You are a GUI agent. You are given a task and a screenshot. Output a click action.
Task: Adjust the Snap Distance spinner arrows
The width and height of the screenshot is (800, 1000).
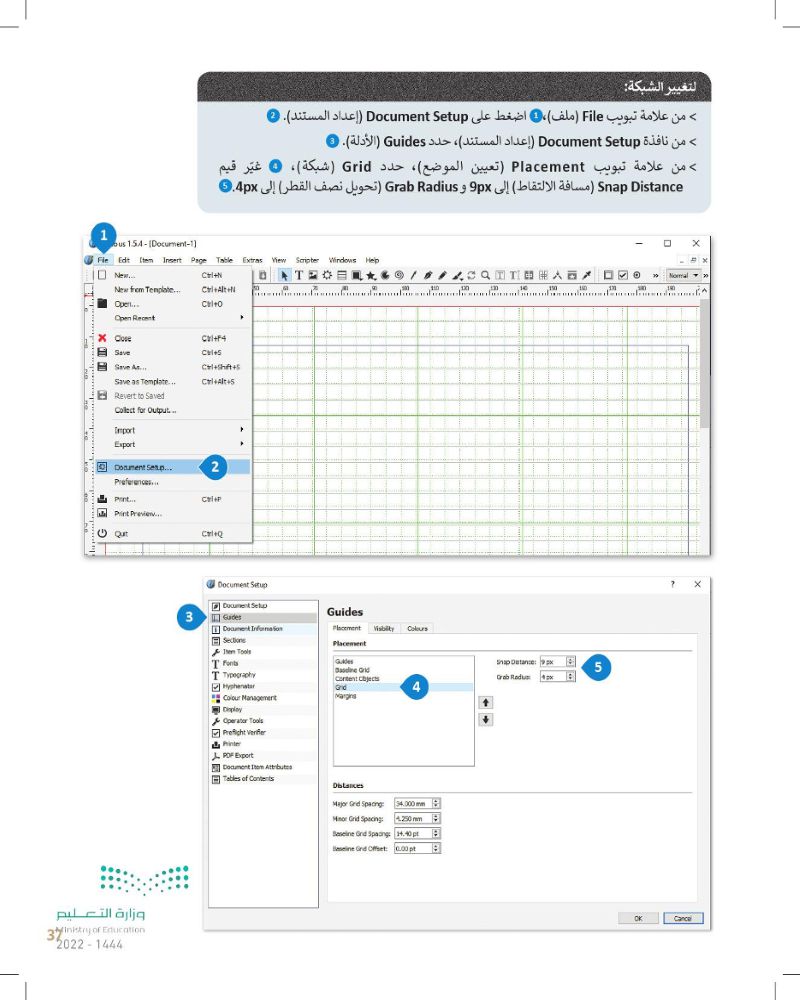pyautogui.click(x=570, y=662)
